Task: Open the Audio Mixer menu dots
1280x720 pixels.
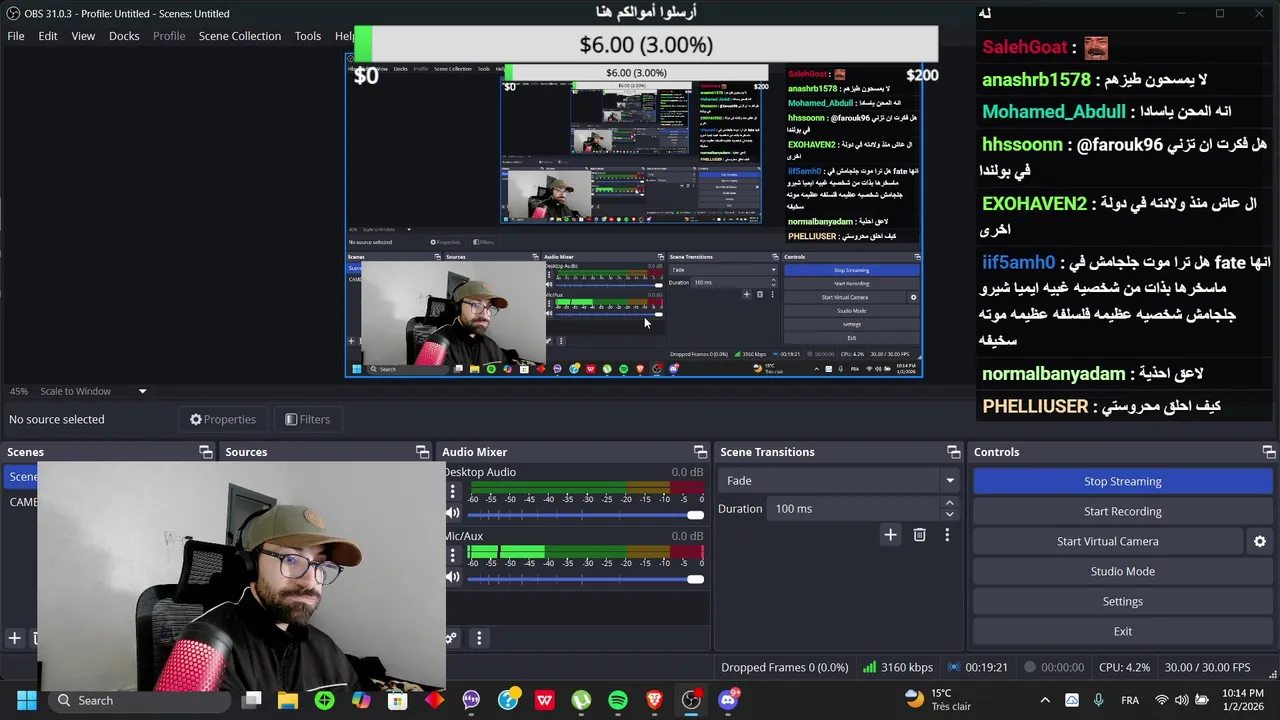Action: tap(479, 638)
